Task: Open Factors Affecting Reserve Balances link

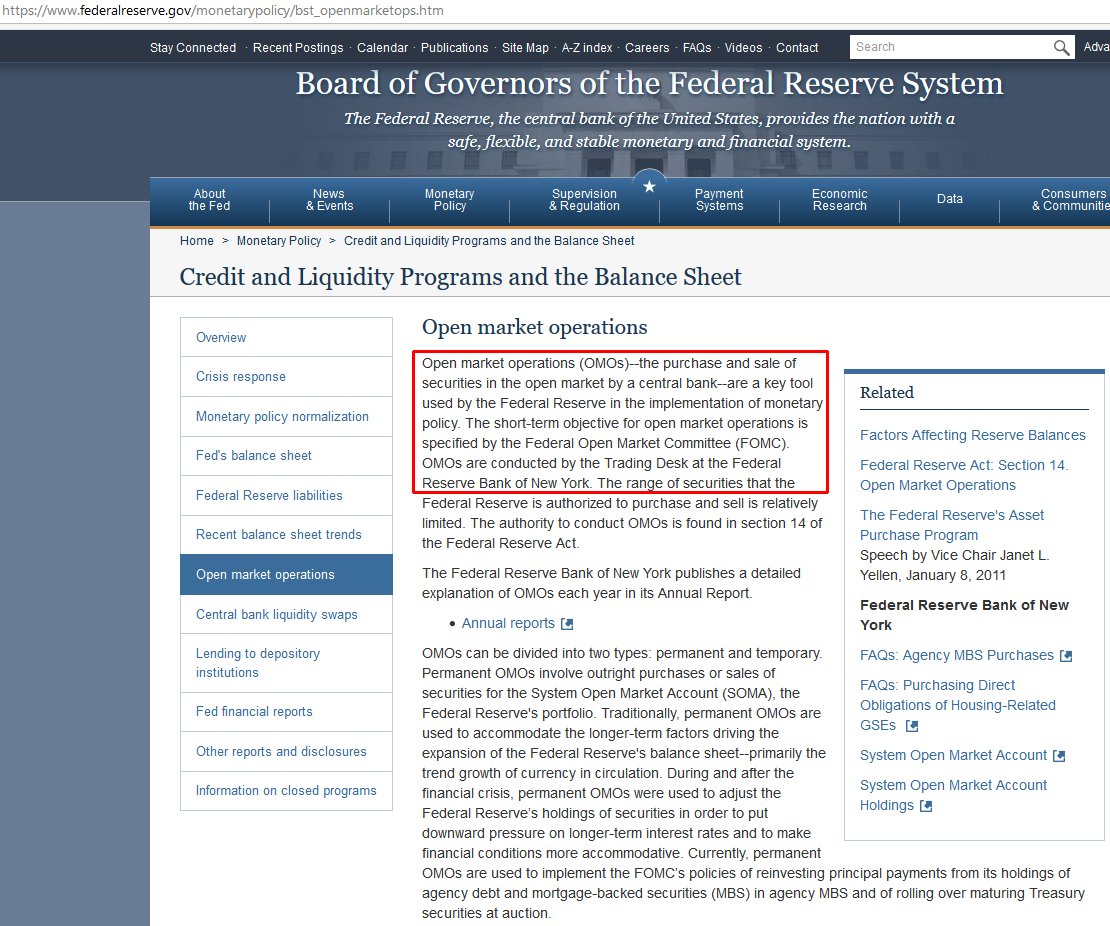Action: 973,435
